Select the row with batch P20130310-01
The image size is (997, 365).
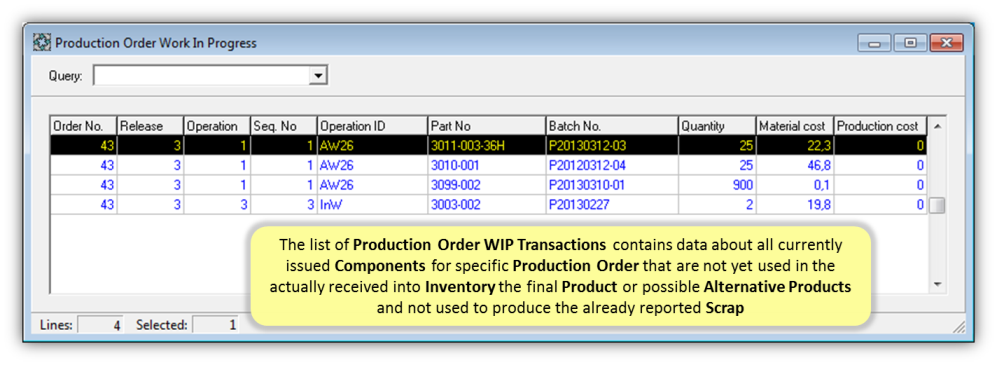tap(488, 185)
